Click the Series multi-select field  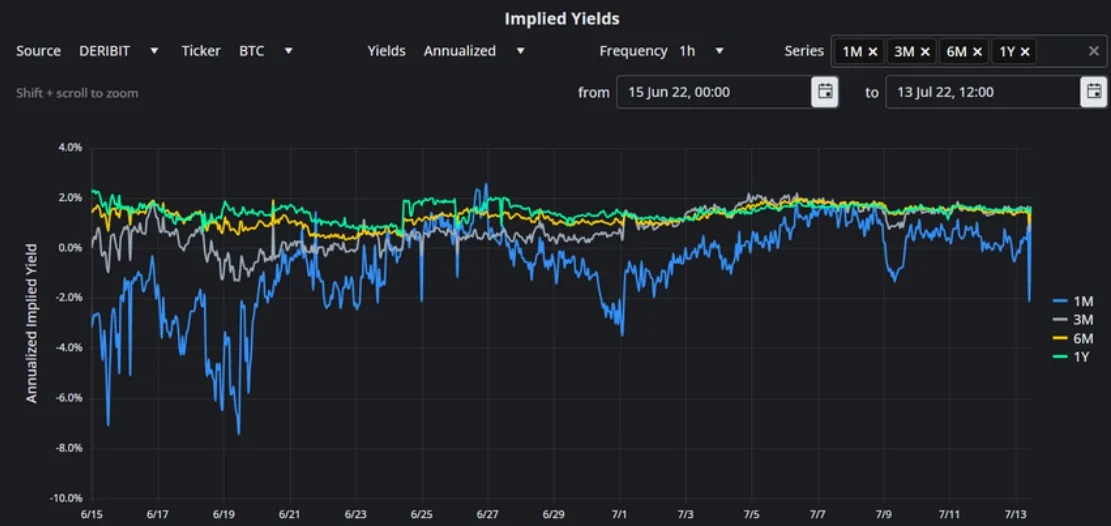(x=969, y=51)
